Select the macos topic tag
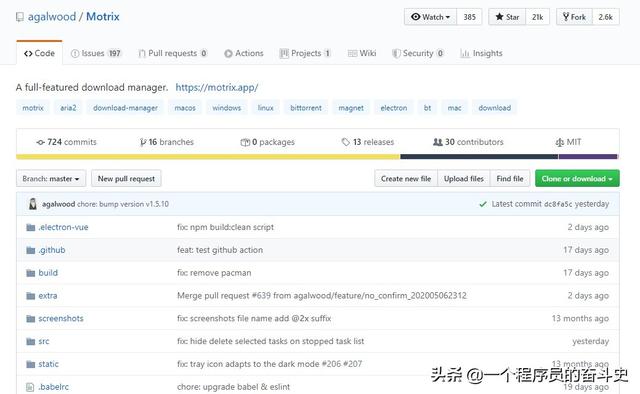The height and width of the screenshot is (394, 640). tap(185, 108)
